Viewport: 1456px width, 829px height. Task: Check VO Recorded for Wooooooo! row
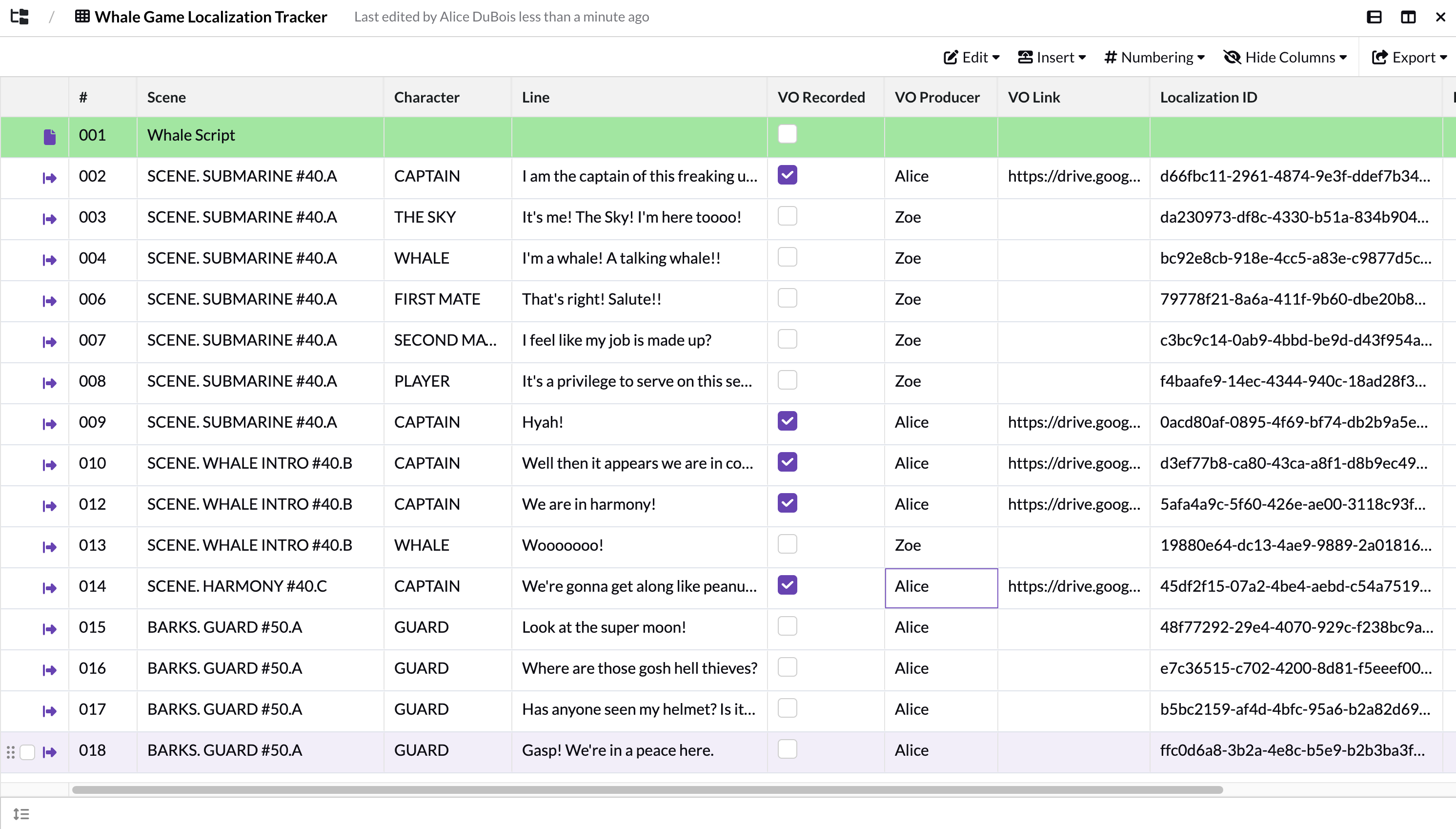[788, 544]
